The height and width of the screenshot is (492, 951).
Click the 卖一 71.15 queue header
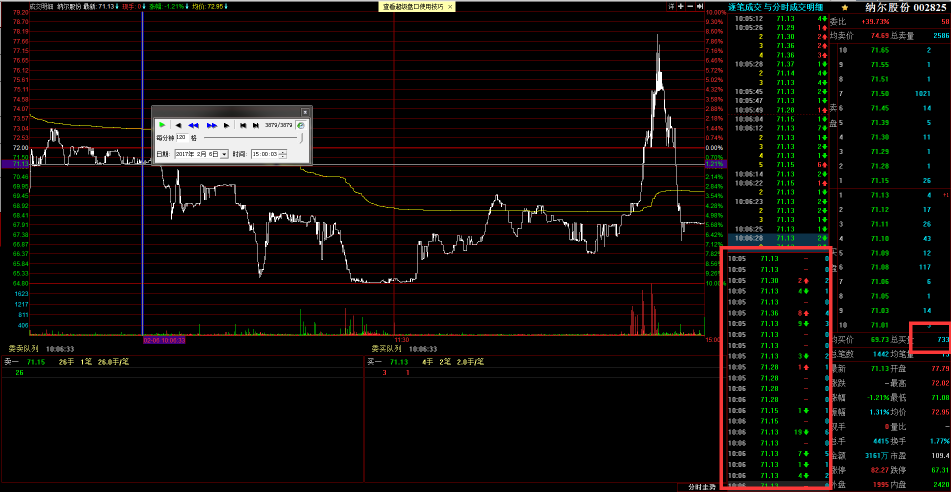click(67, 362)
